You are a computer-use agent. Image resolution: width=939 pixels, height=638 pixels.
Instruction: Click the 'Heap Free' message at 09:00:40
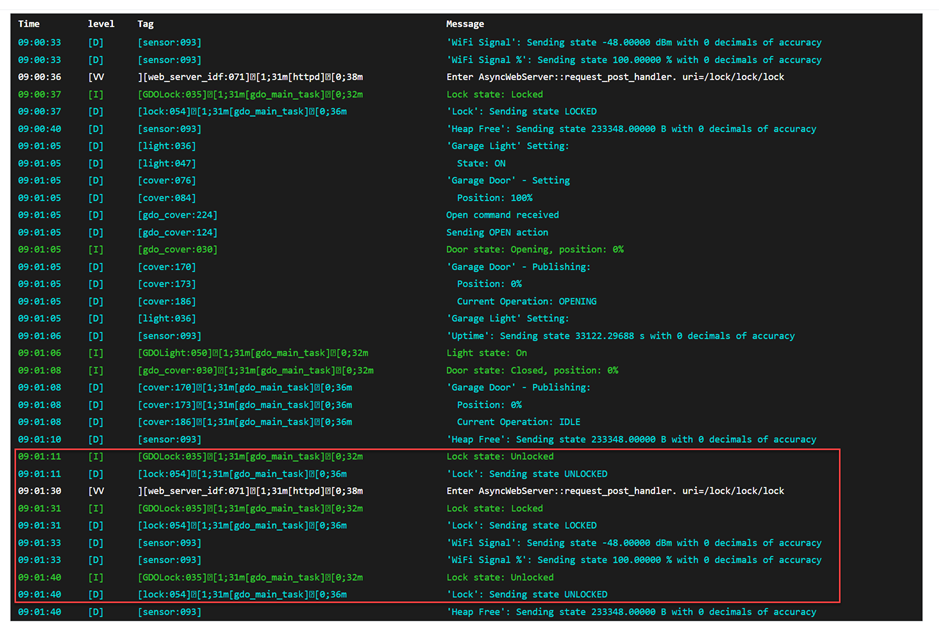(631, 129)
